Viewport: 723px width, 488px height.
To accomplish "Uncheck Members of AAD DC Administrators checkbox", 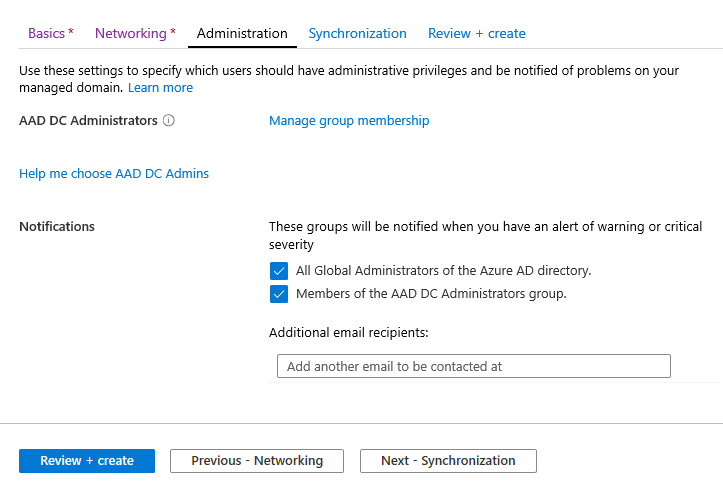I will (279, 294).
